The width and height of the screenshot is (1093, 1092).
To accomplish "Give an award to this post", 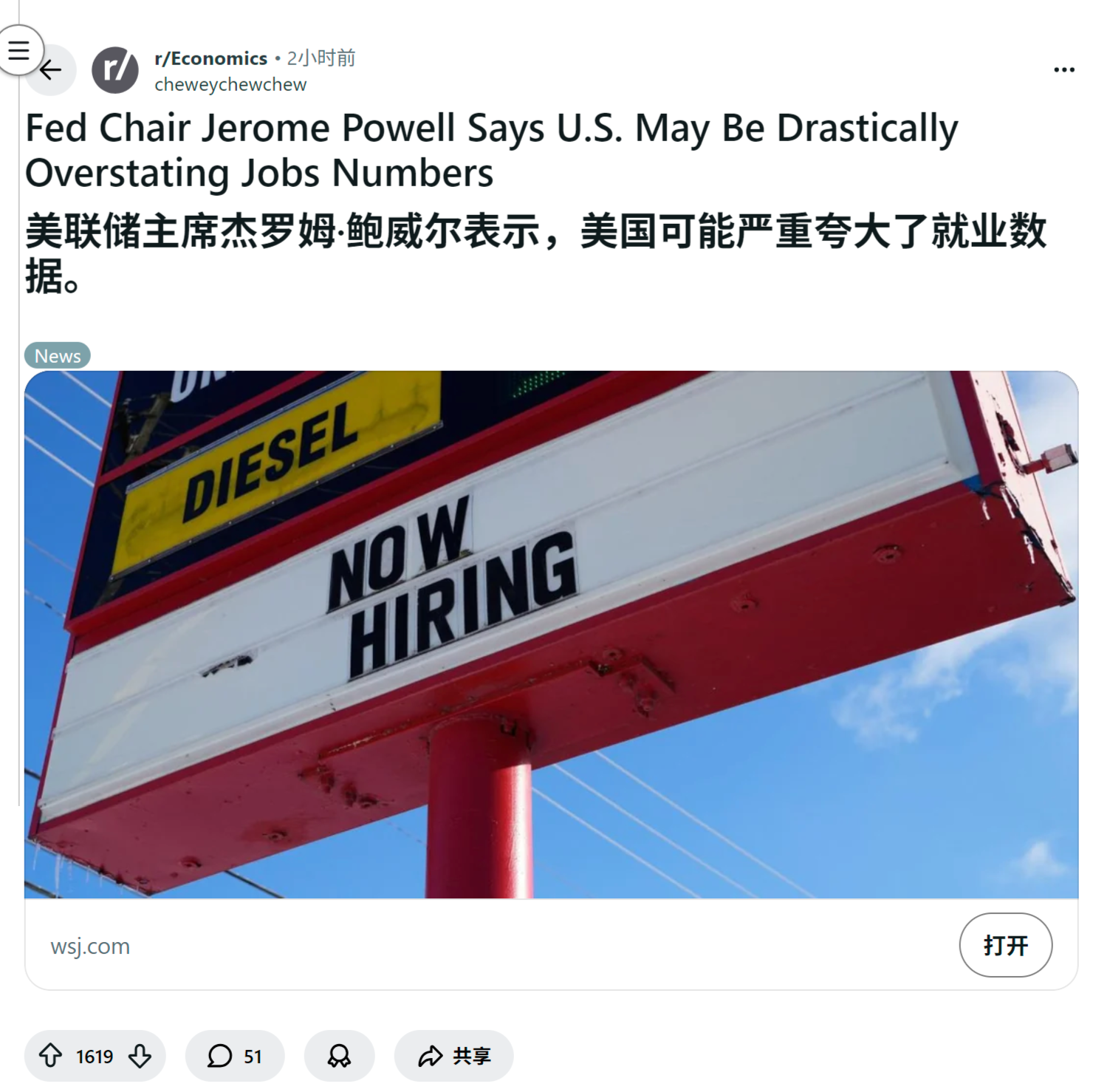I will 339,1055.
